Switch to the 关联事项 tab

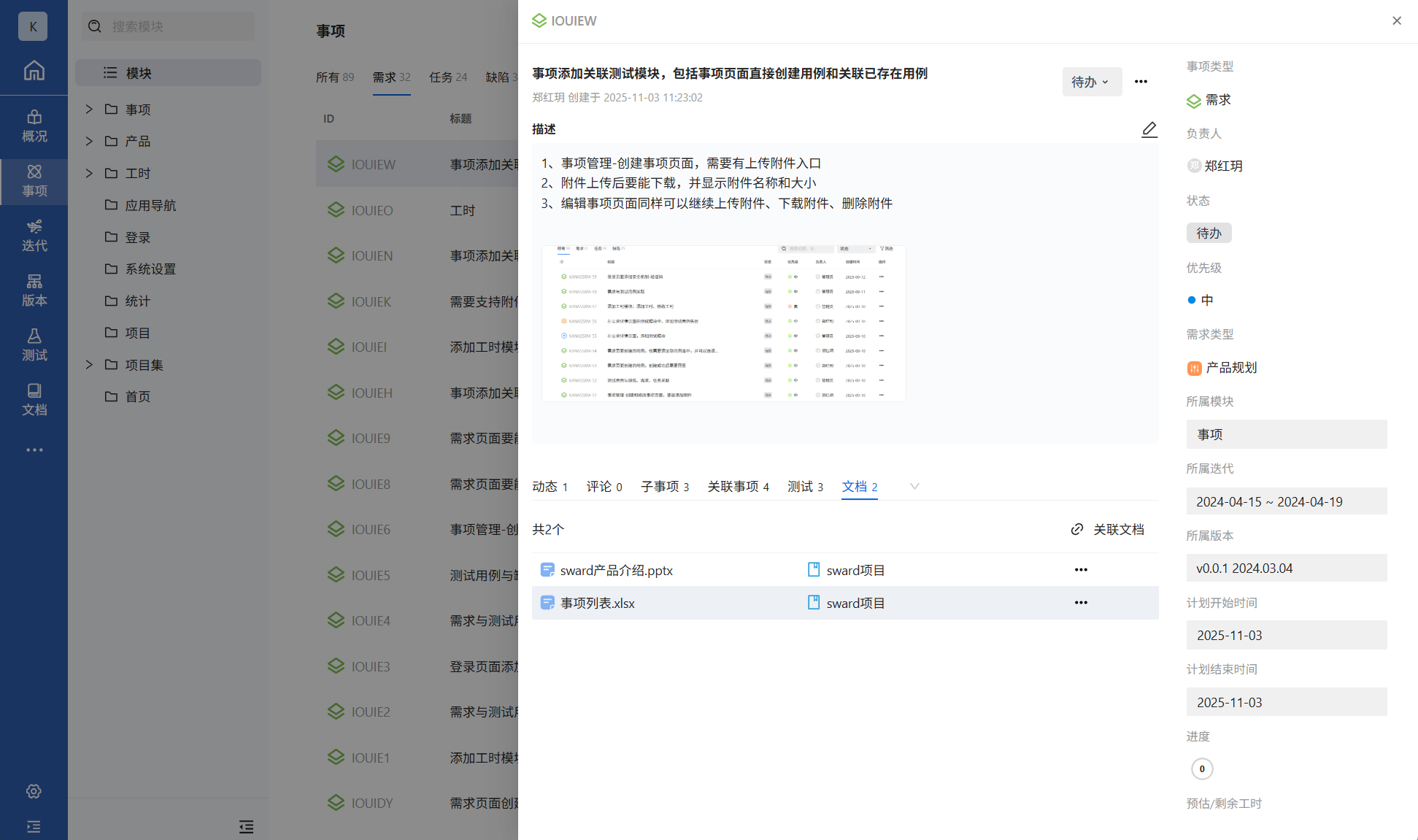[738, 486]
